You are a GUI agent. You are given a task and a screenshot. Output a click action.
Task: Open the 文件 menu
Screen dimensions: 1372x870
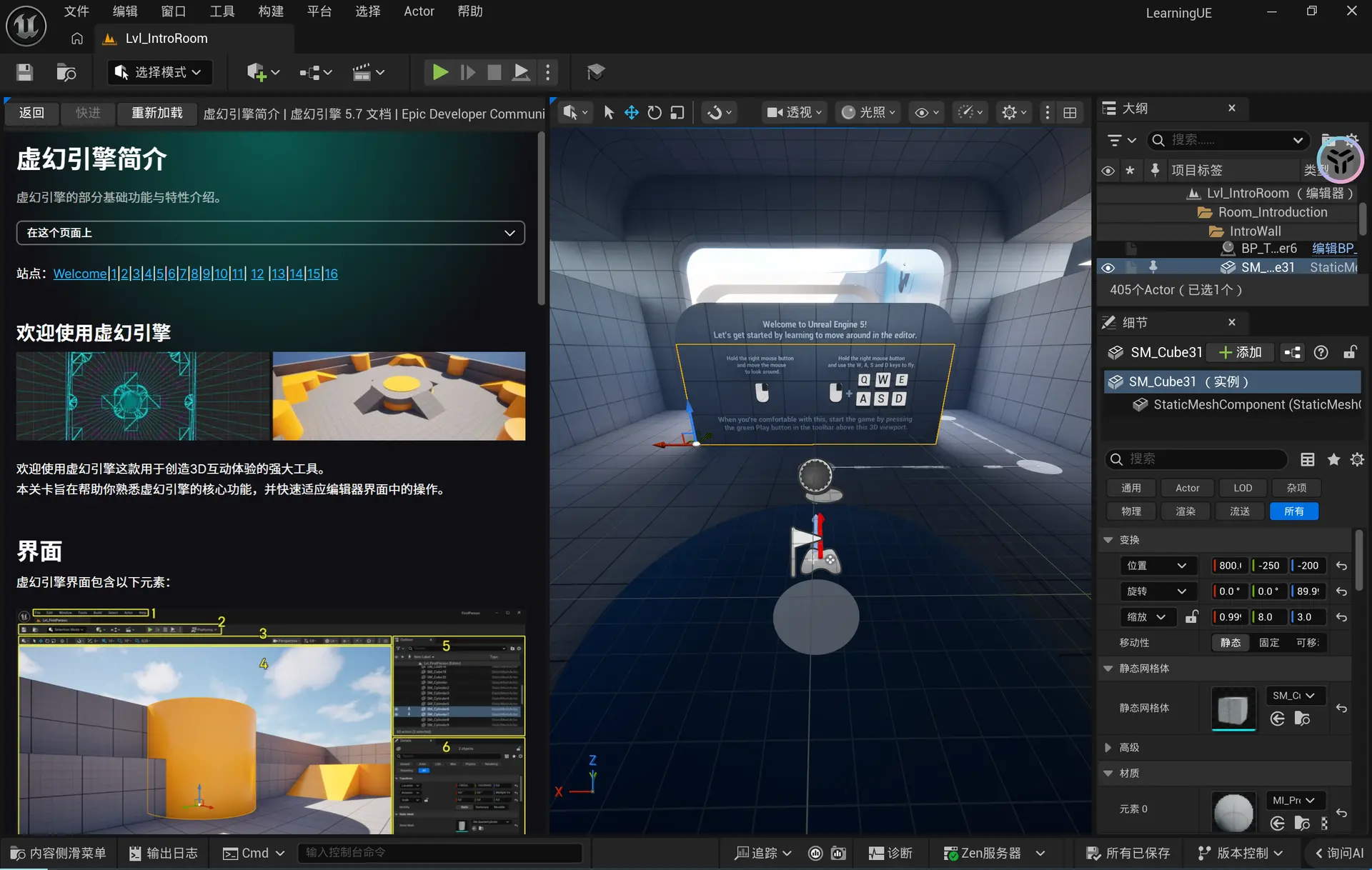coord(76,11)
